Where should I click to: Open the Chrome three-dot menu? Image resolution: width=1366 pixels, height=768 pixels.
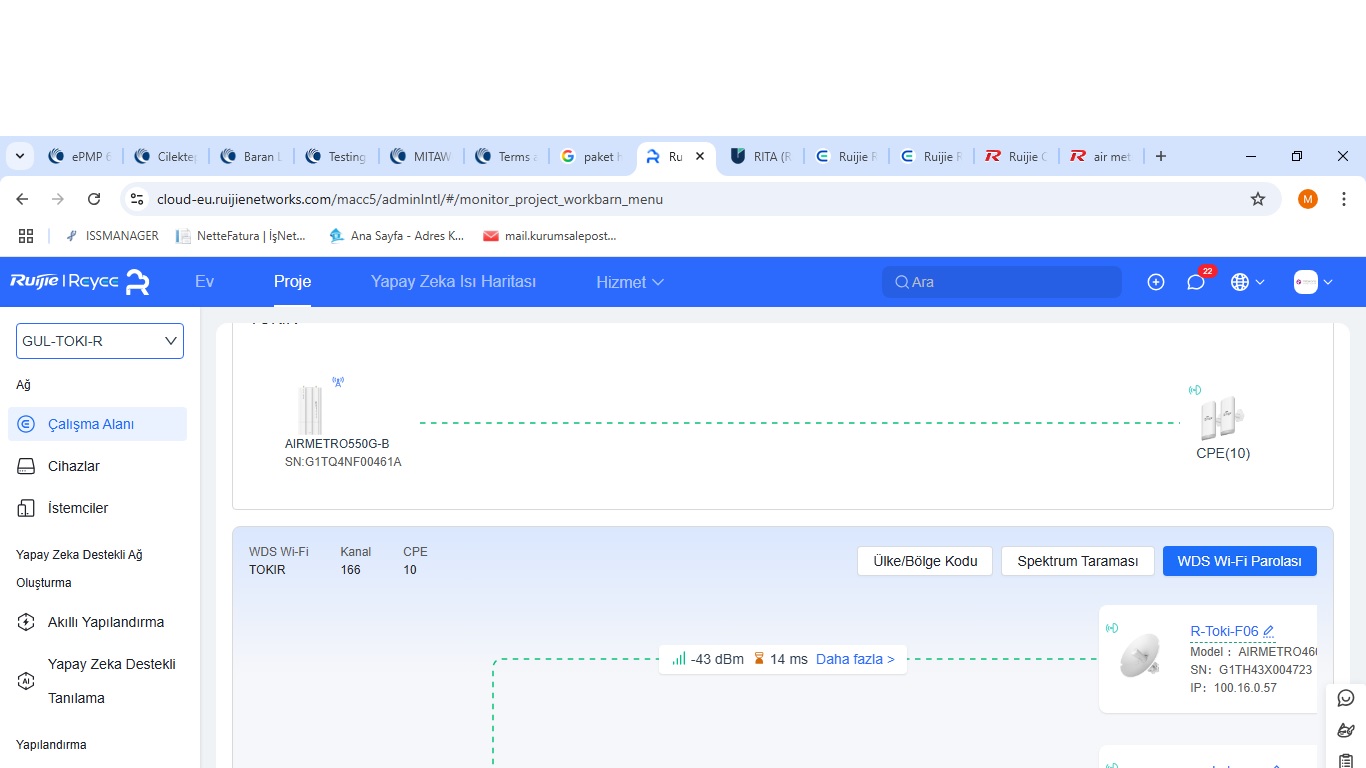pos(1344,199)
